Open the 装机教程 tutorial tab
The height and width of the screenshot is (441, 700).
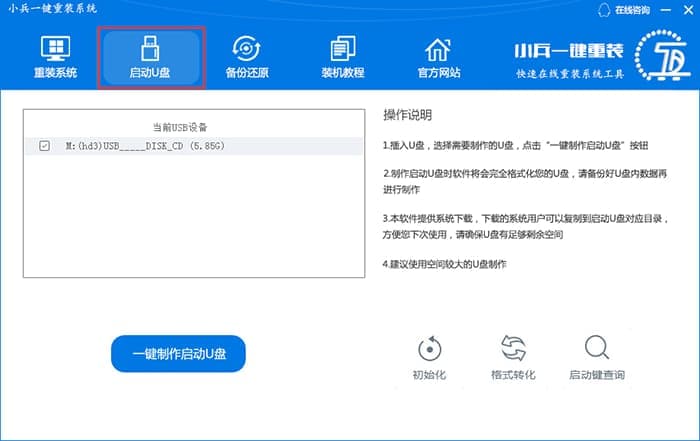[343, 57]
